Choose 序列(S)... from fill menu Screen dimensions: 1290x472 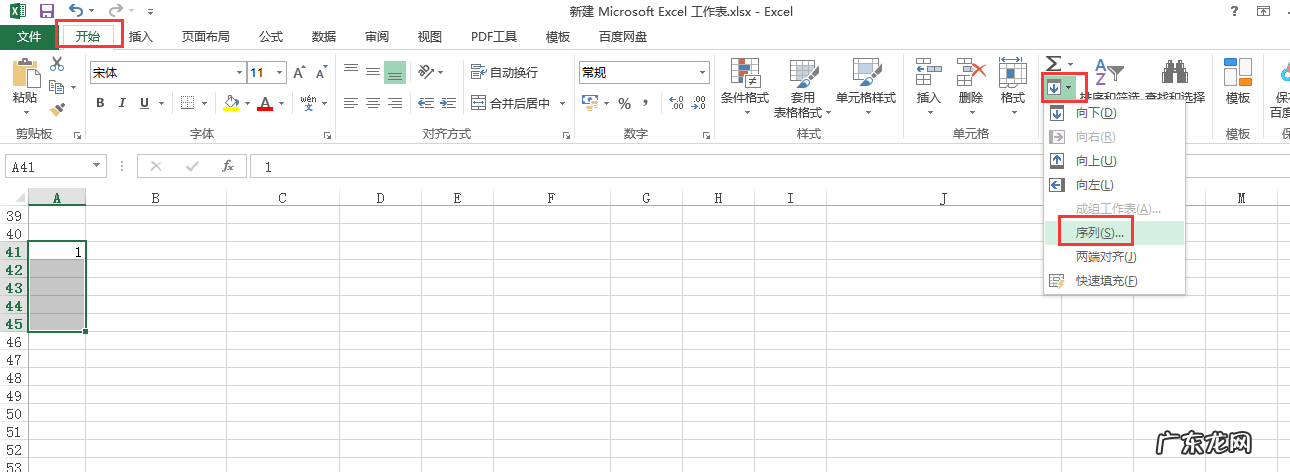point(1099,233)
